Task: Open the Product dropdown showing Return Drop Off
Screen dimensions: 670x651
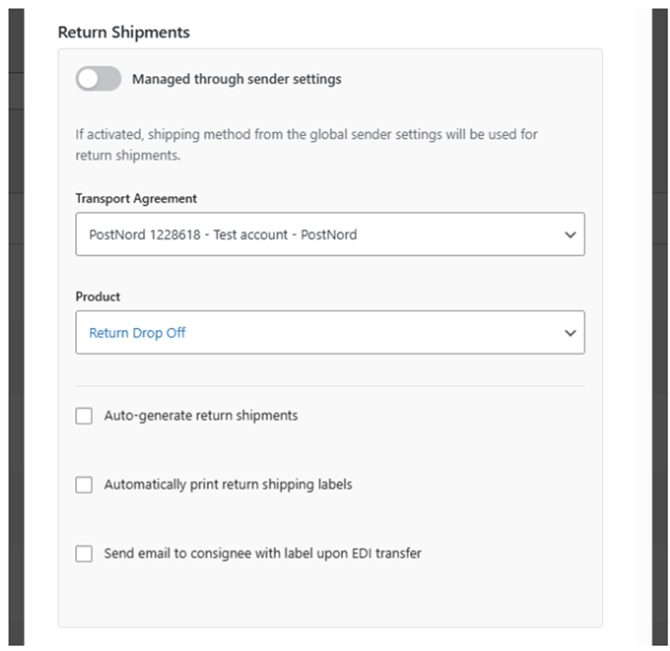Action: (330, 332)
